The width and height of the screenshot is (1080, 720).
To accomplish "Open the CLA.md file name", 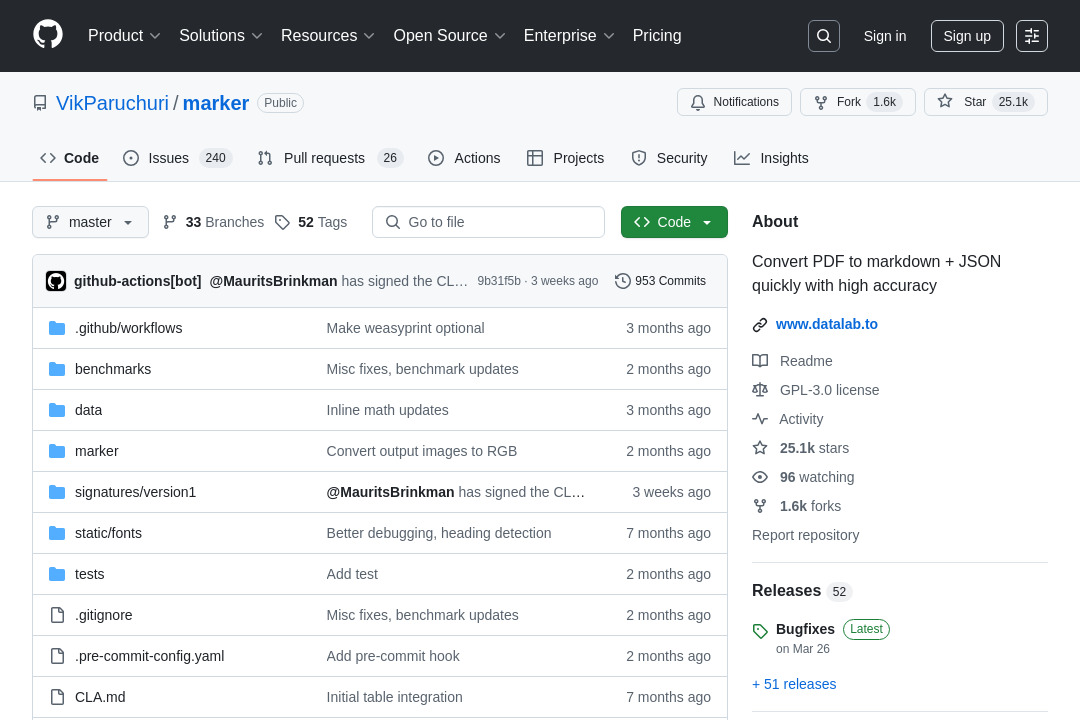I will tap(100, 697).
